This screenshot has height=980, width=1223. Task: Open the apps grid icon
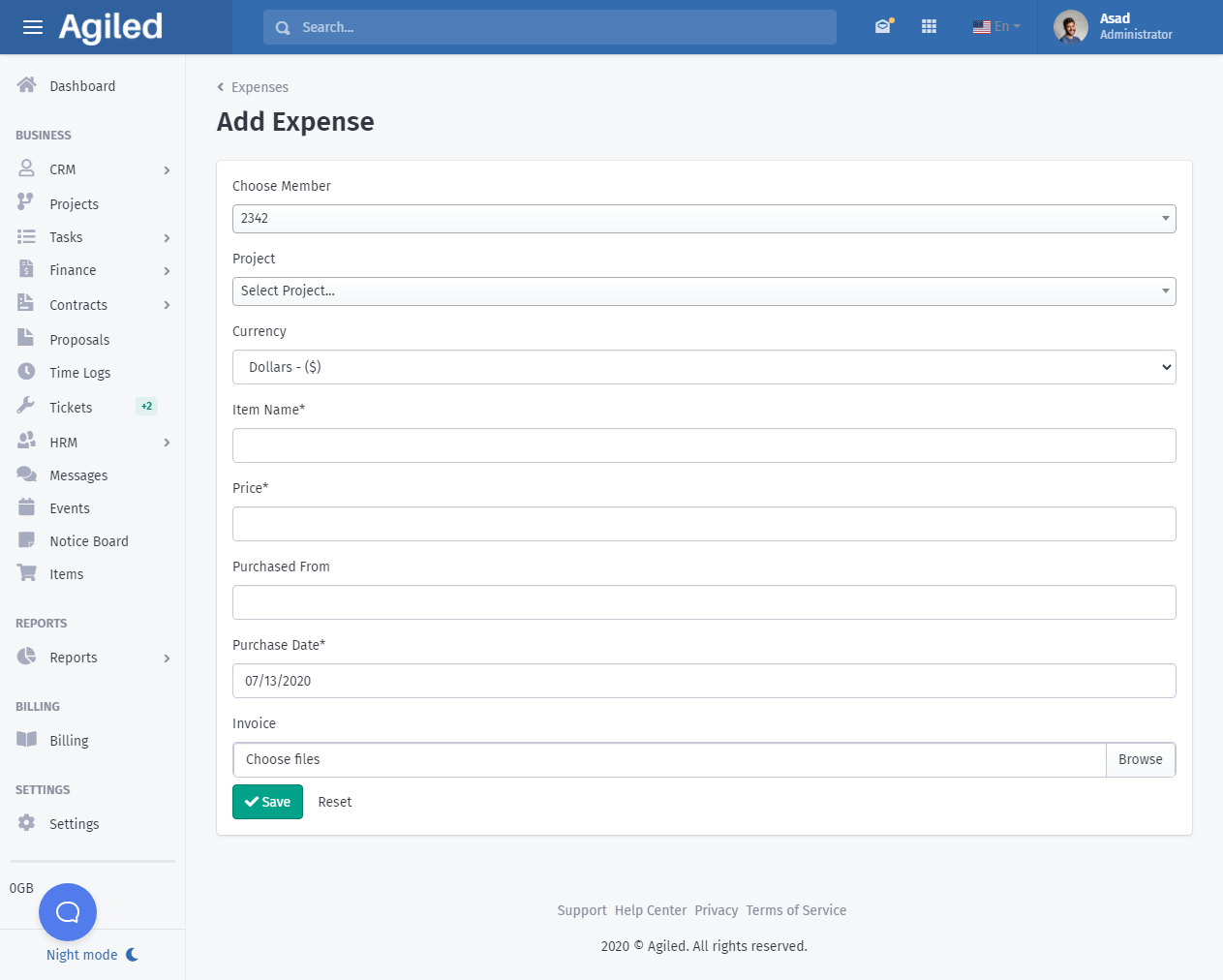(929, 27)
